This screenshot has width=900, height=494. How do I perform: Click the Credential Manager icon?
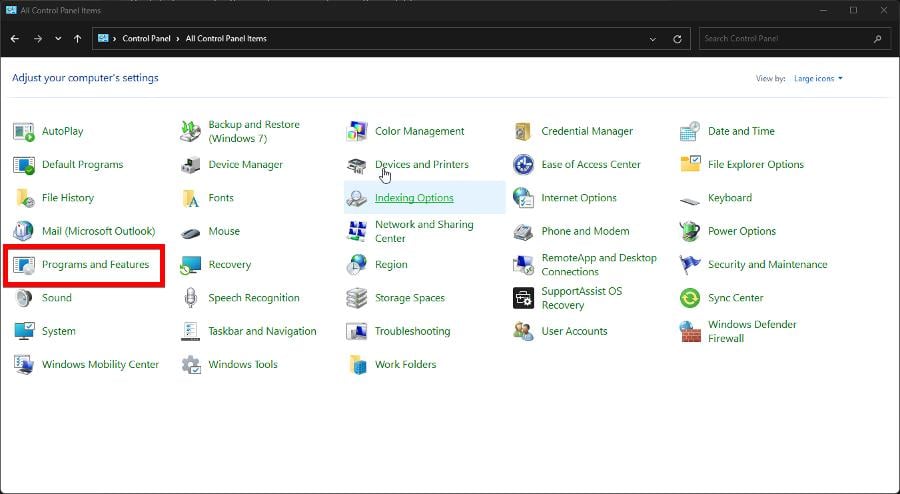point(523,131)
